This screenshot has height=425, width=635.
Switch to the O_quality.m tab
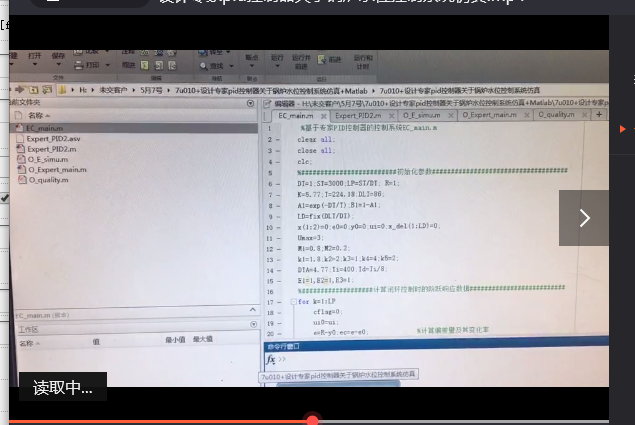556,115
